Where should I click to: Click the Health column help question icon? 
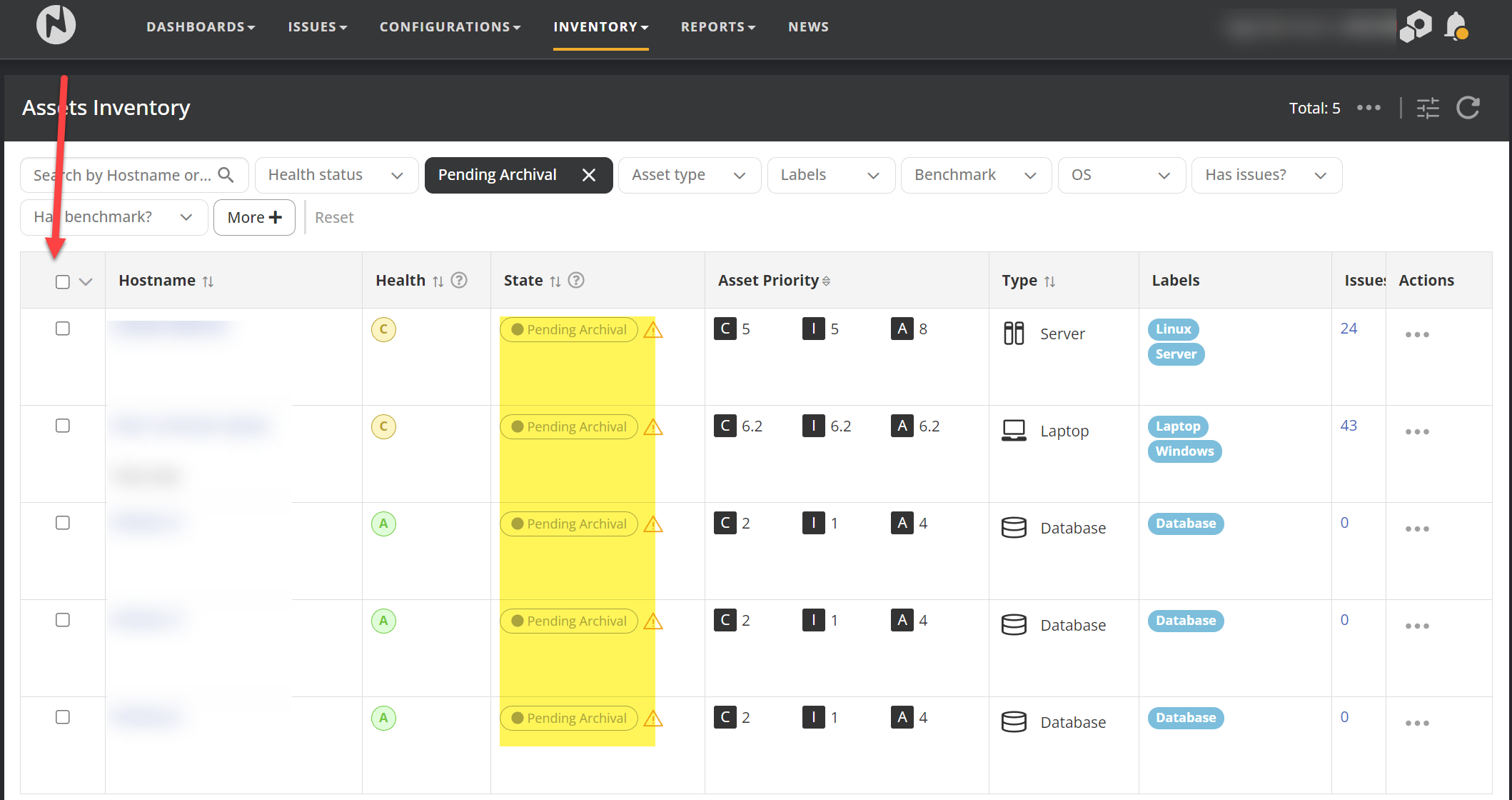[459, 280]
